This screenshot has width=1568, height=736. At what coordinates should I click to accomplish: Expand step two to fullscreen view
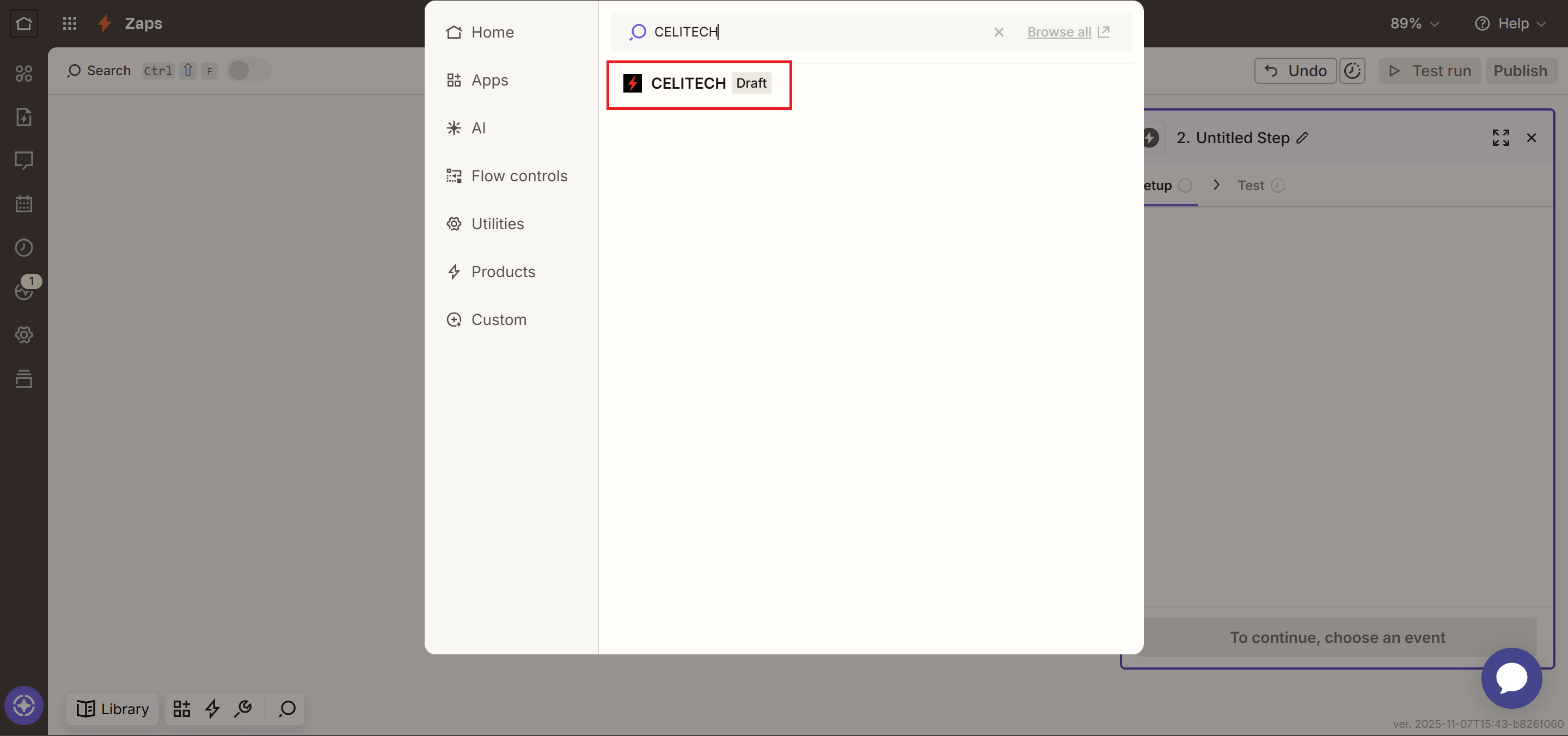[x=1501, y=138]
